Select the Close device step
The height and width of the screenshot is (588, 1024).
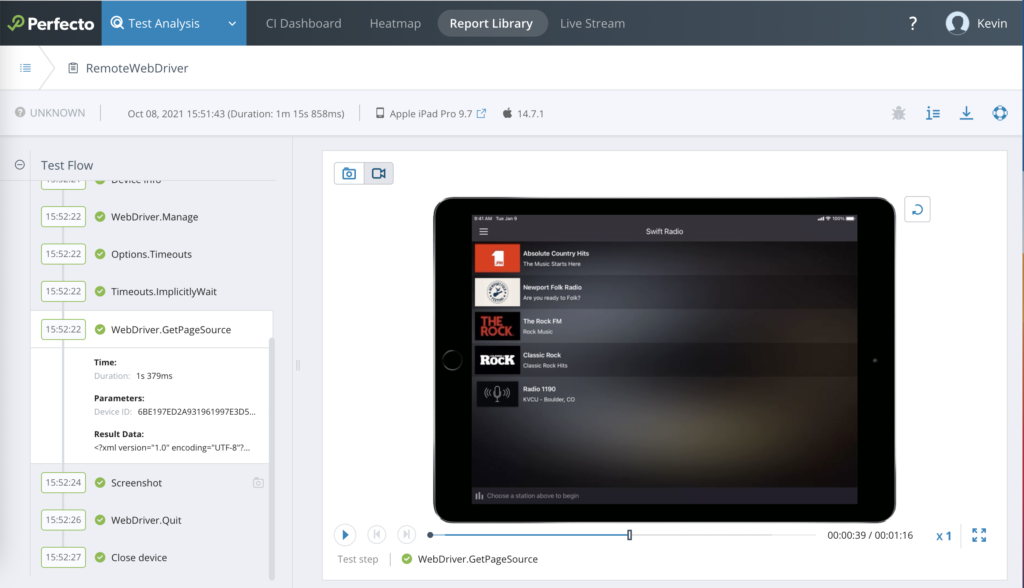point(138,557)
